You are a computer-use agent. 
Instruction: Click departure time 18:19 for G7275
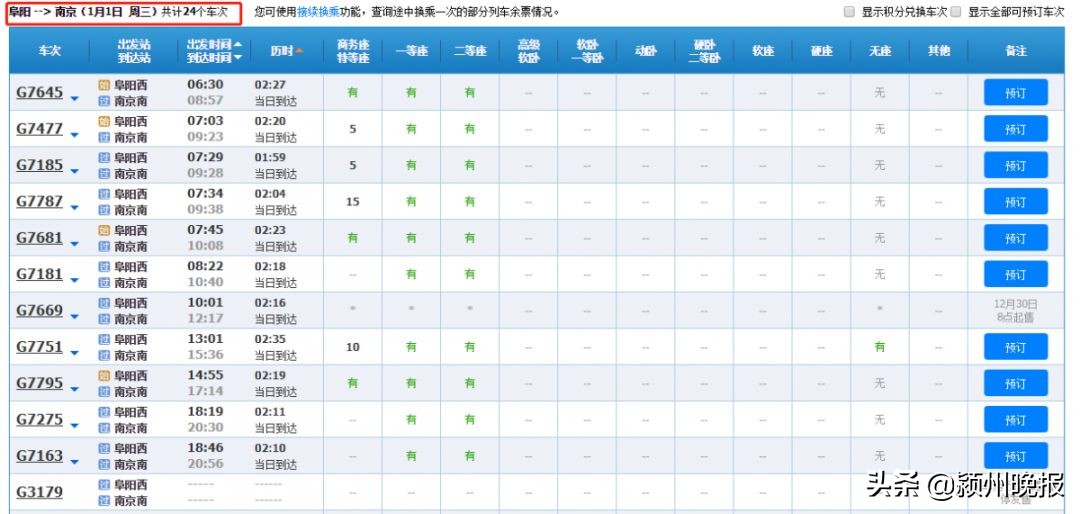pyautogui.click(x=205, y=411)
